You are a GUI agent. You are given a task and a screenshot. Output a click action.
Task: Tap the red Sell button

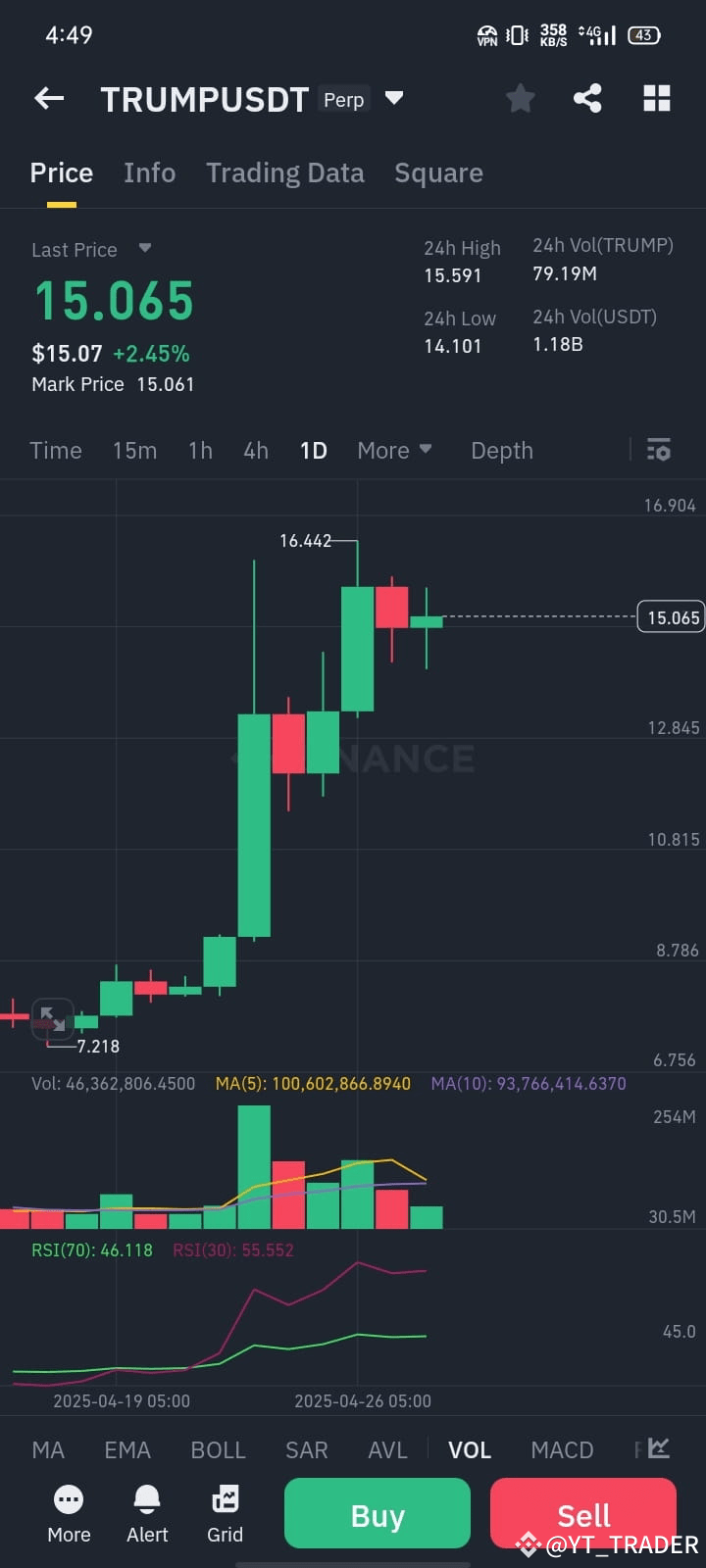point(583,1514)
